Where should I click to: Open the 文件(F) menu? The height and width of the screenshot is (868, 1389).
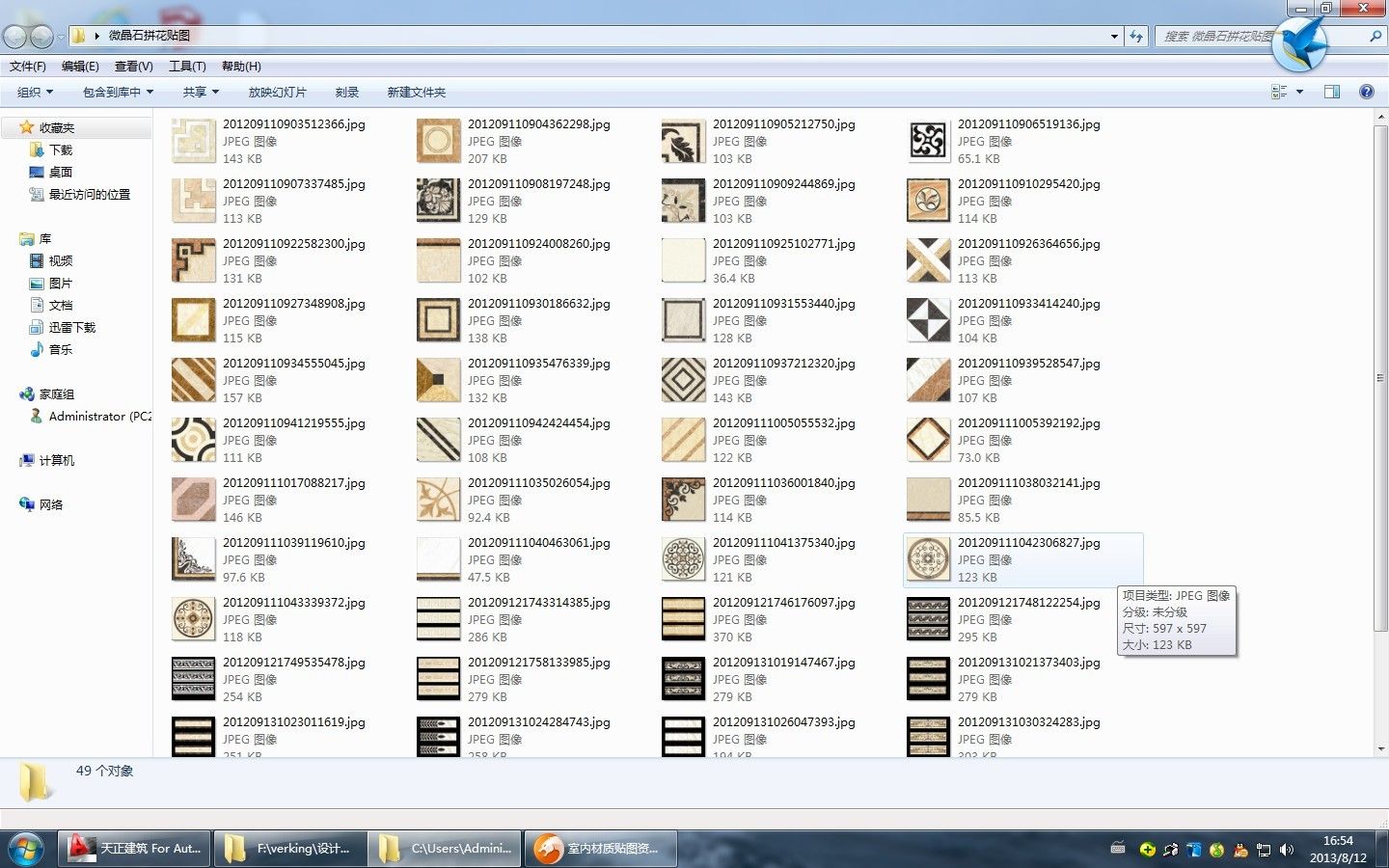(x=27, y=66)
